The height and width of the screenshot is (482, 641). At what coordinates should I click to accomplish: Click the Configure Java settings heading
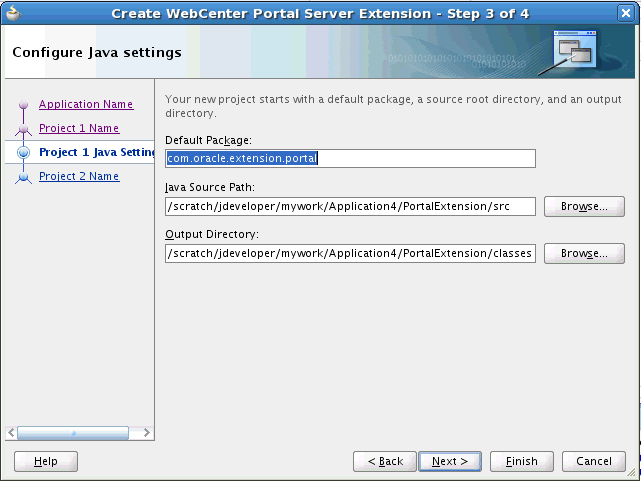click(97, 53)
